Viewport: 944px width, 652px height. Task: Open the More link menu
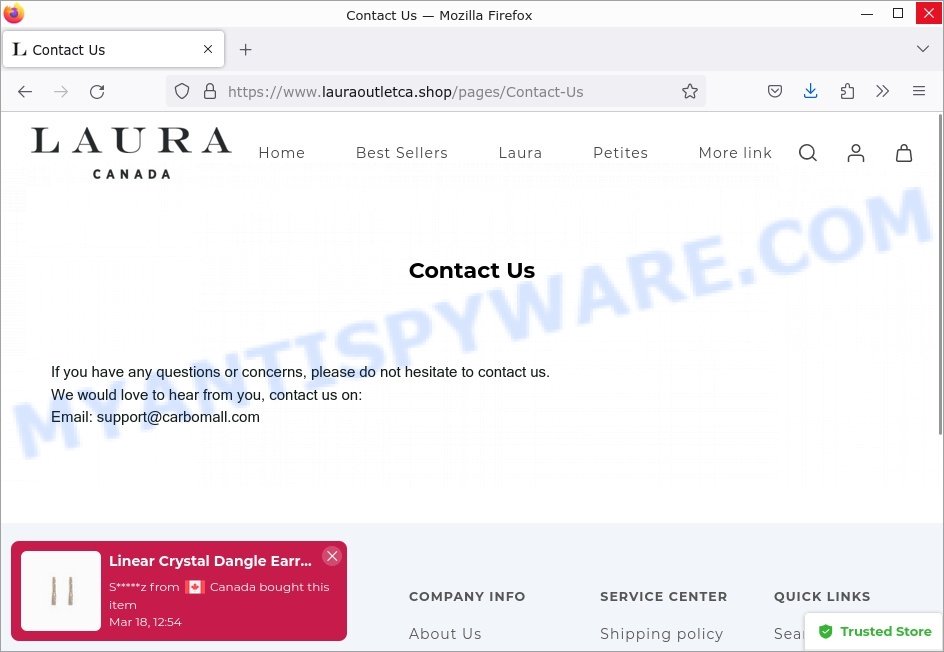click(x=735, y=153)
